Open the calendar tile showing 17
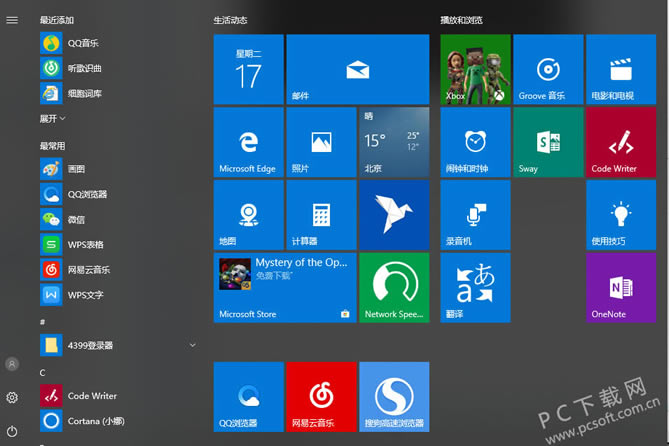 (249, 70)
